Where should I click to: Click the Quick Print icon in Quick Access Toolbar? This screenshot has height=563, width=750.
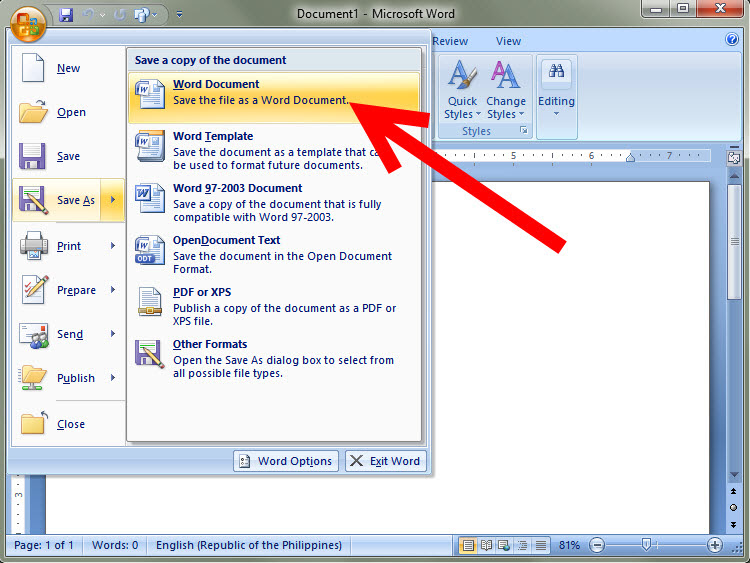click(142, 15)
